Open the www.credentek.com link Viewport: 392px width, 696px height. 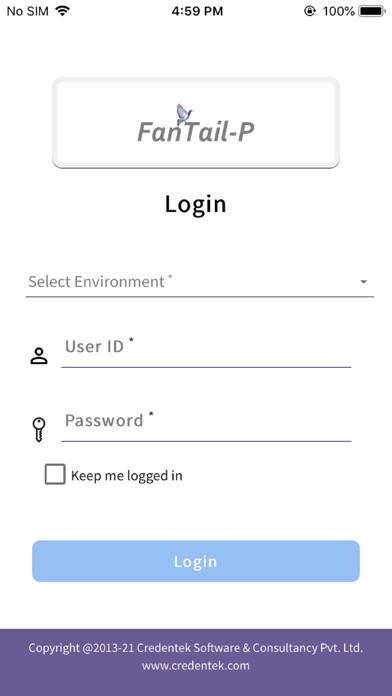[196, 665]
